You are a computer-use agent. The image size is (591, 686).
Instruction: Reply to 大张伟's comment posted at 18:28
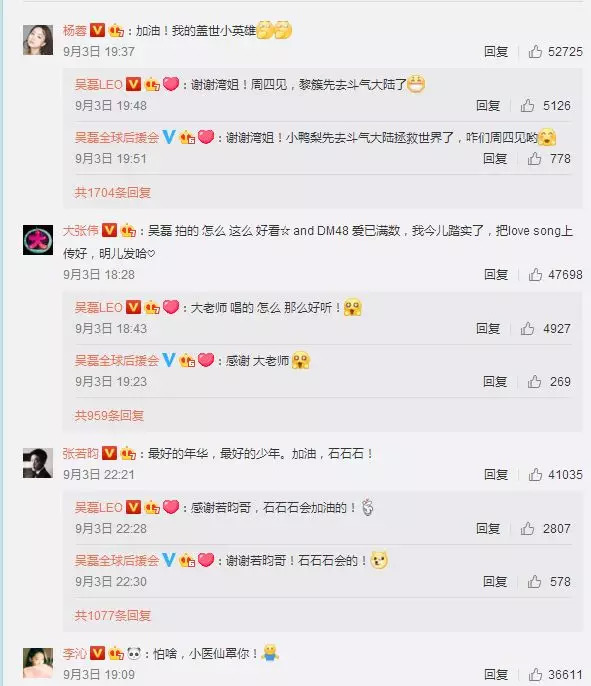(x=496, y=275)
